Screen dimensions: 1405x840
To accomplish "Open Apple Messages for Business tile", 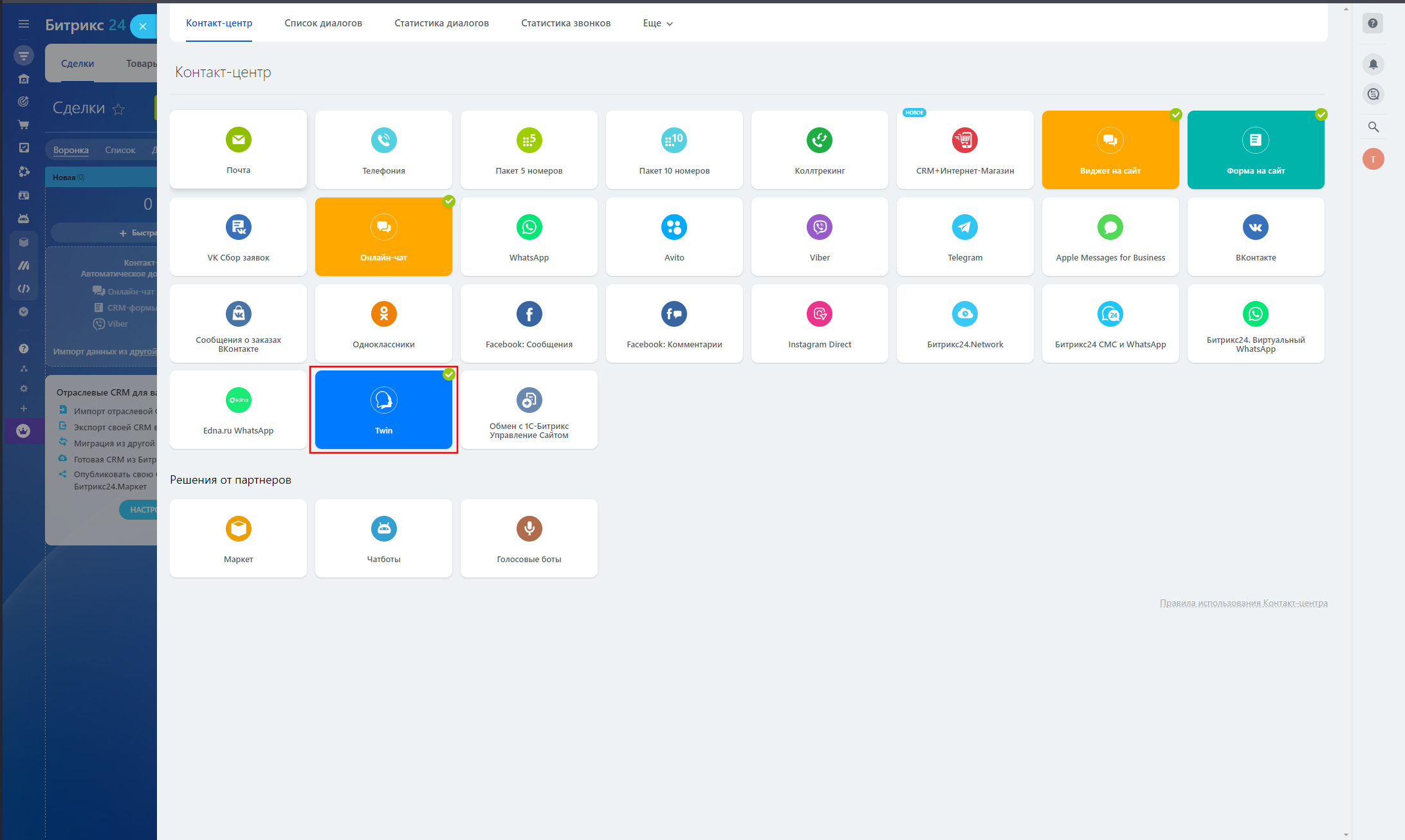I will click(x=1110, y=236).
